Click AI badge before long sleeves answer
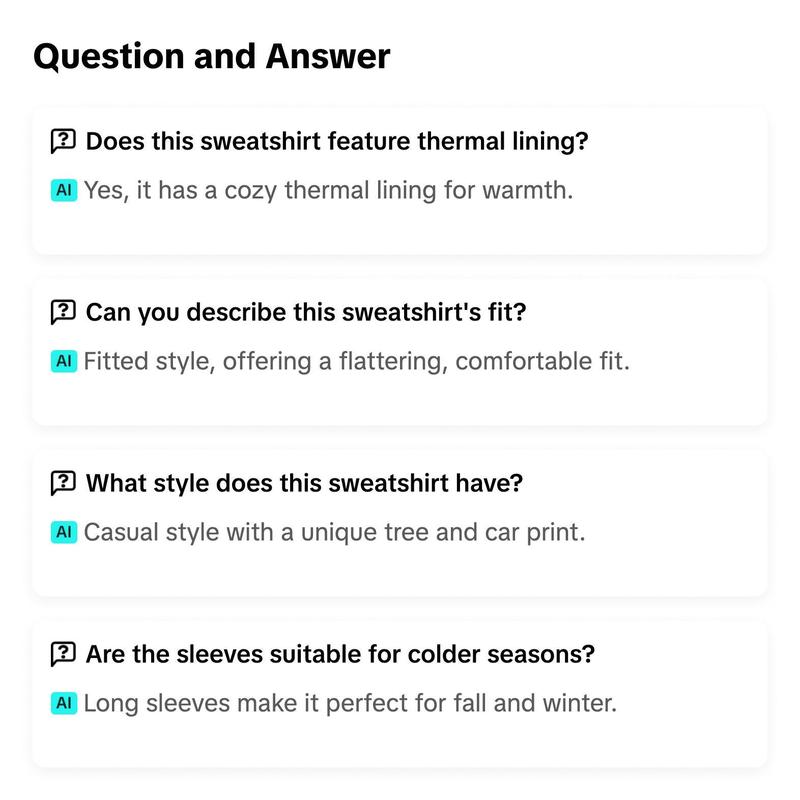The width and height of the screenshot is (800, 800). [x=64, y=703]
